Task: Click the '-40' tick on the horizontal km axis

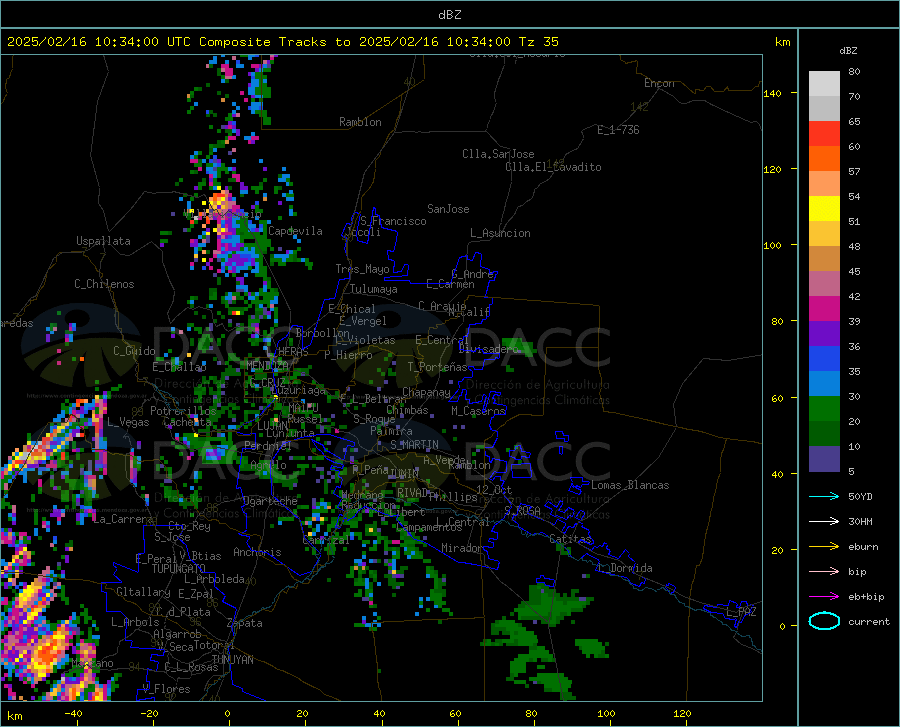Action: 73,713
